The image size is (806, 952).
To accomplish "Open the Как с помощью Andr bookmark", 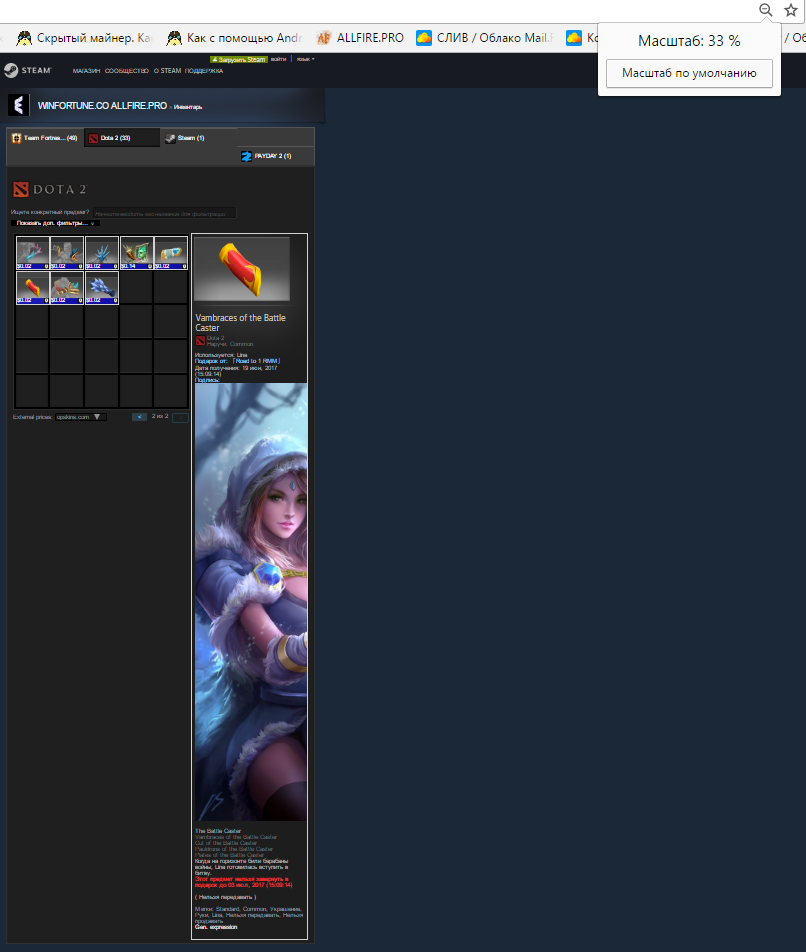I will (x=234, y=38).
